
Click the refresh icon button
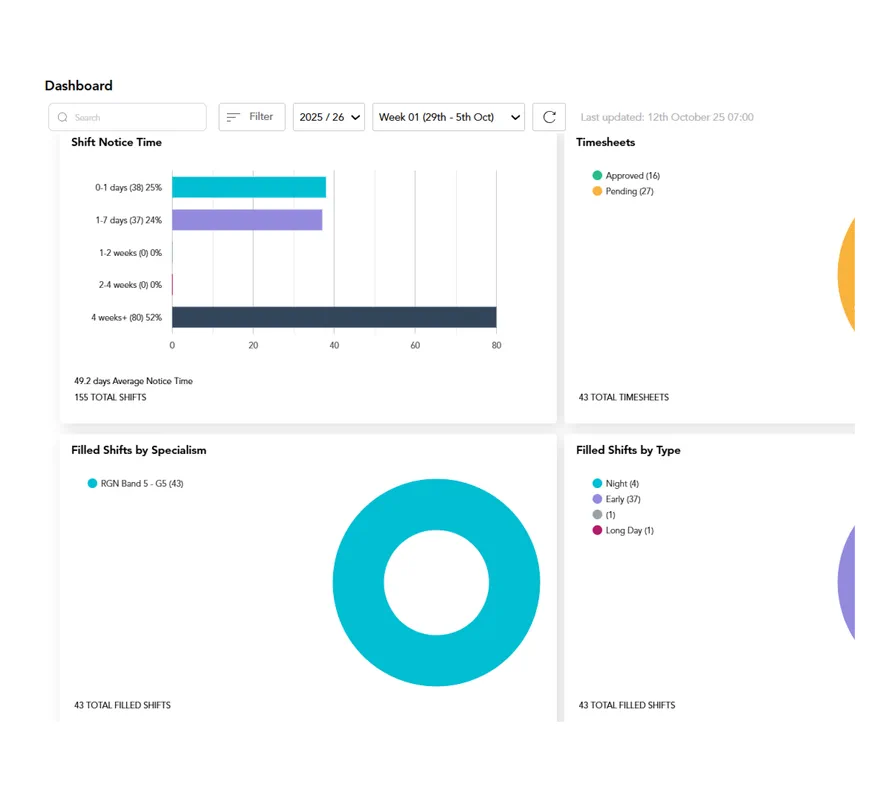(549, 117)
